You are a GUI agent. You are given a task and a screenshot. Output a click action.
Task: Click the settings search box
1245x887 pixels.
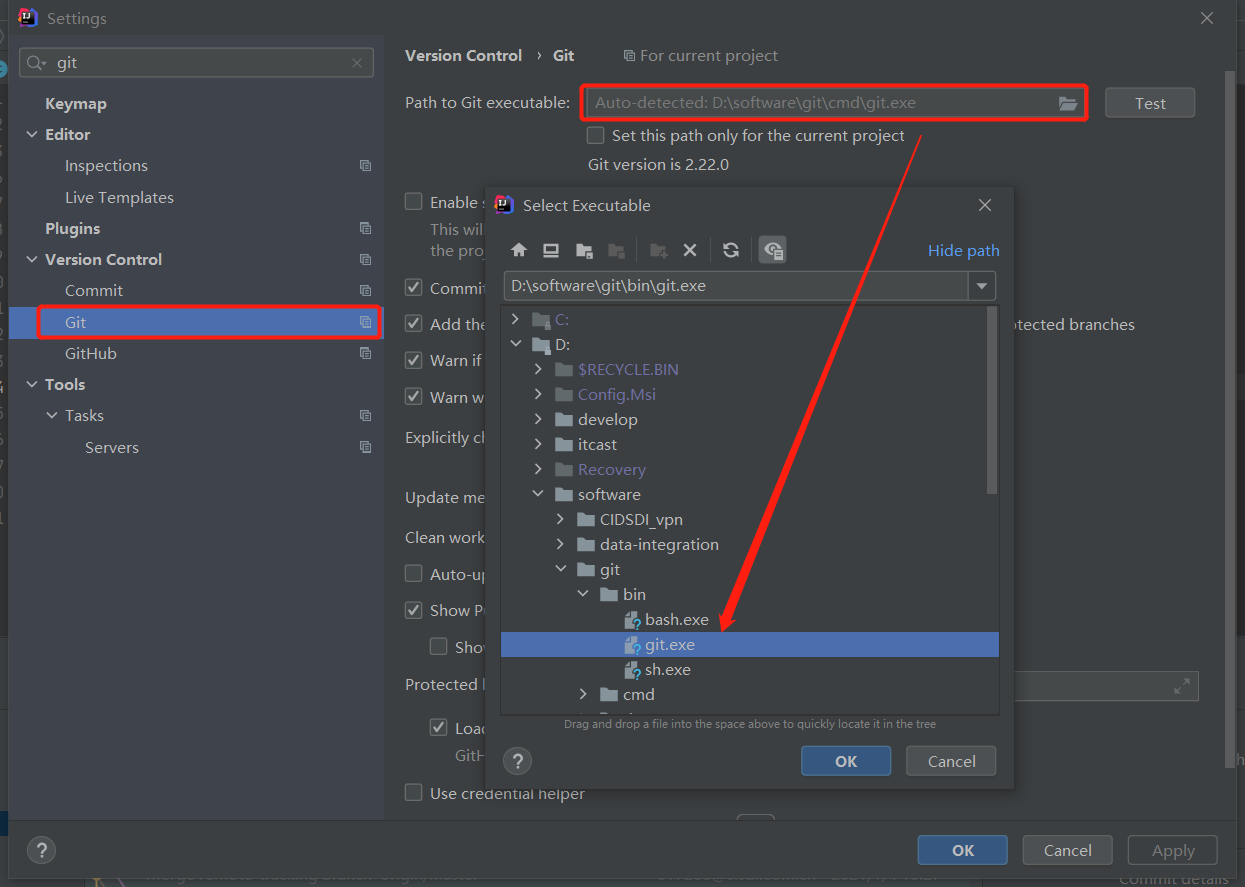pos(197,63)
